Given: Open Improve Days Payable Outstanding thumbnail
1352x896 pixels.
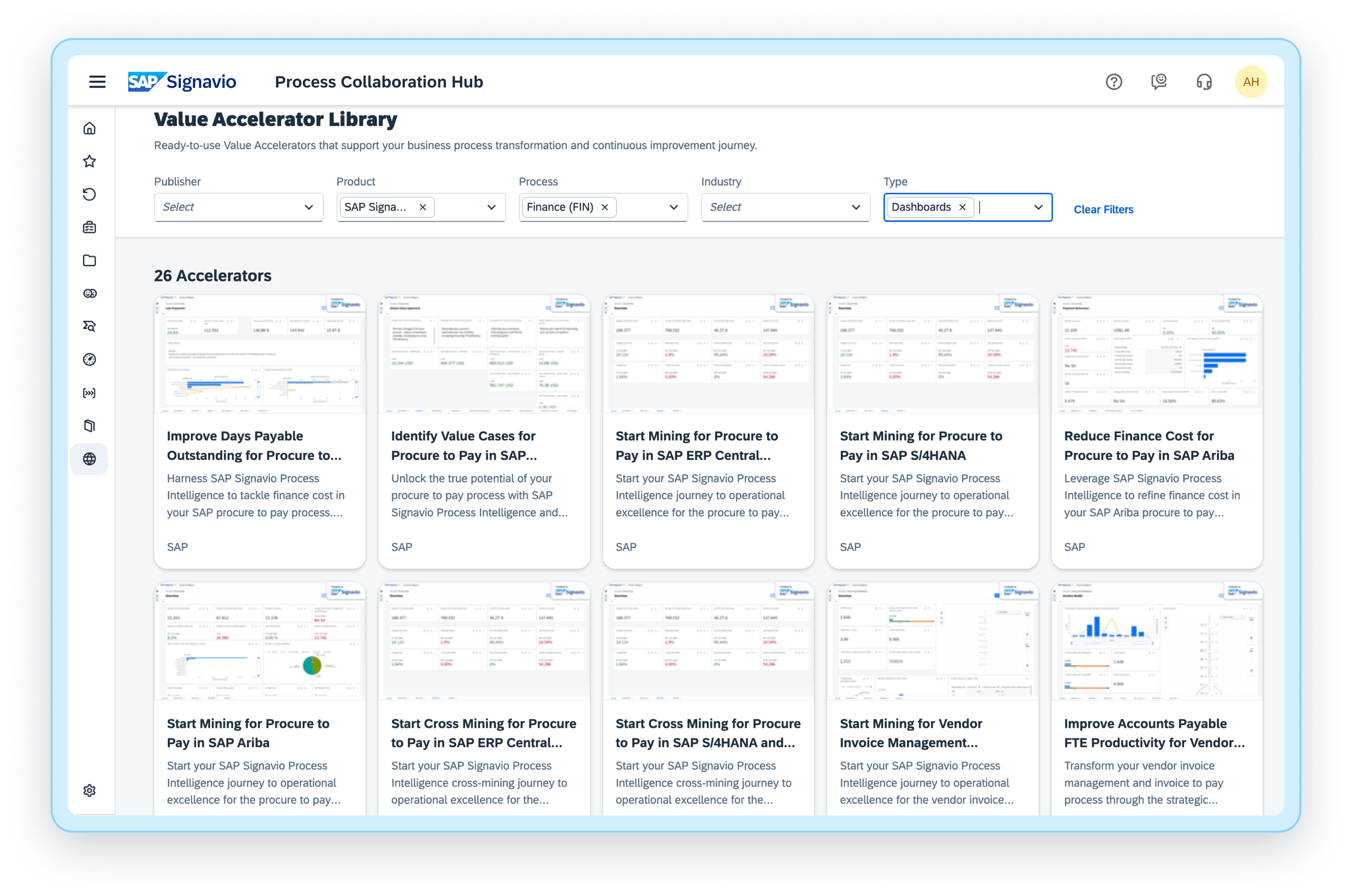Looking at the screenshot, I should click(259, 354).
